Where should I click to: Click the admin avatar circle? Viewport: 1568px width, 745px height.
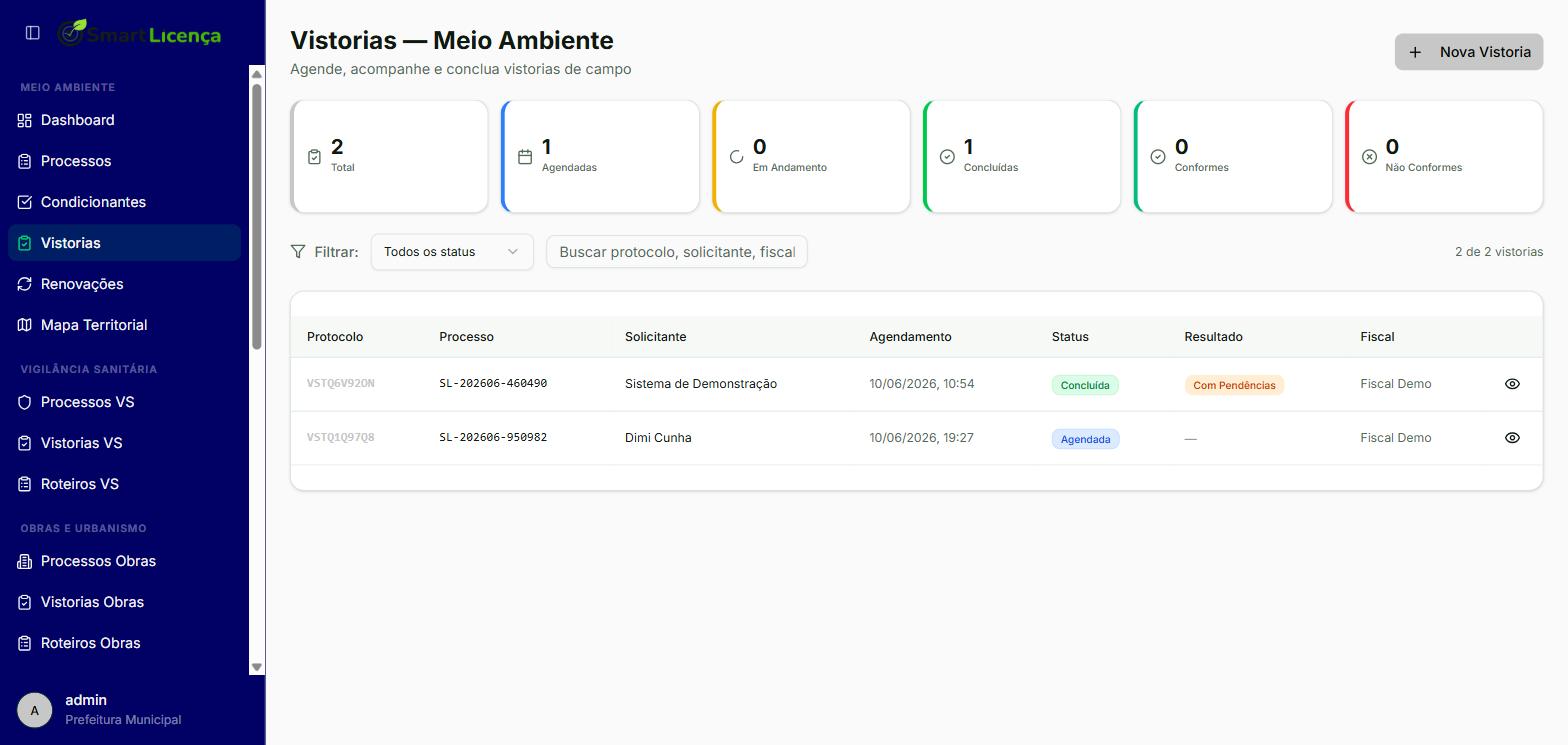(x=35, y=710)
